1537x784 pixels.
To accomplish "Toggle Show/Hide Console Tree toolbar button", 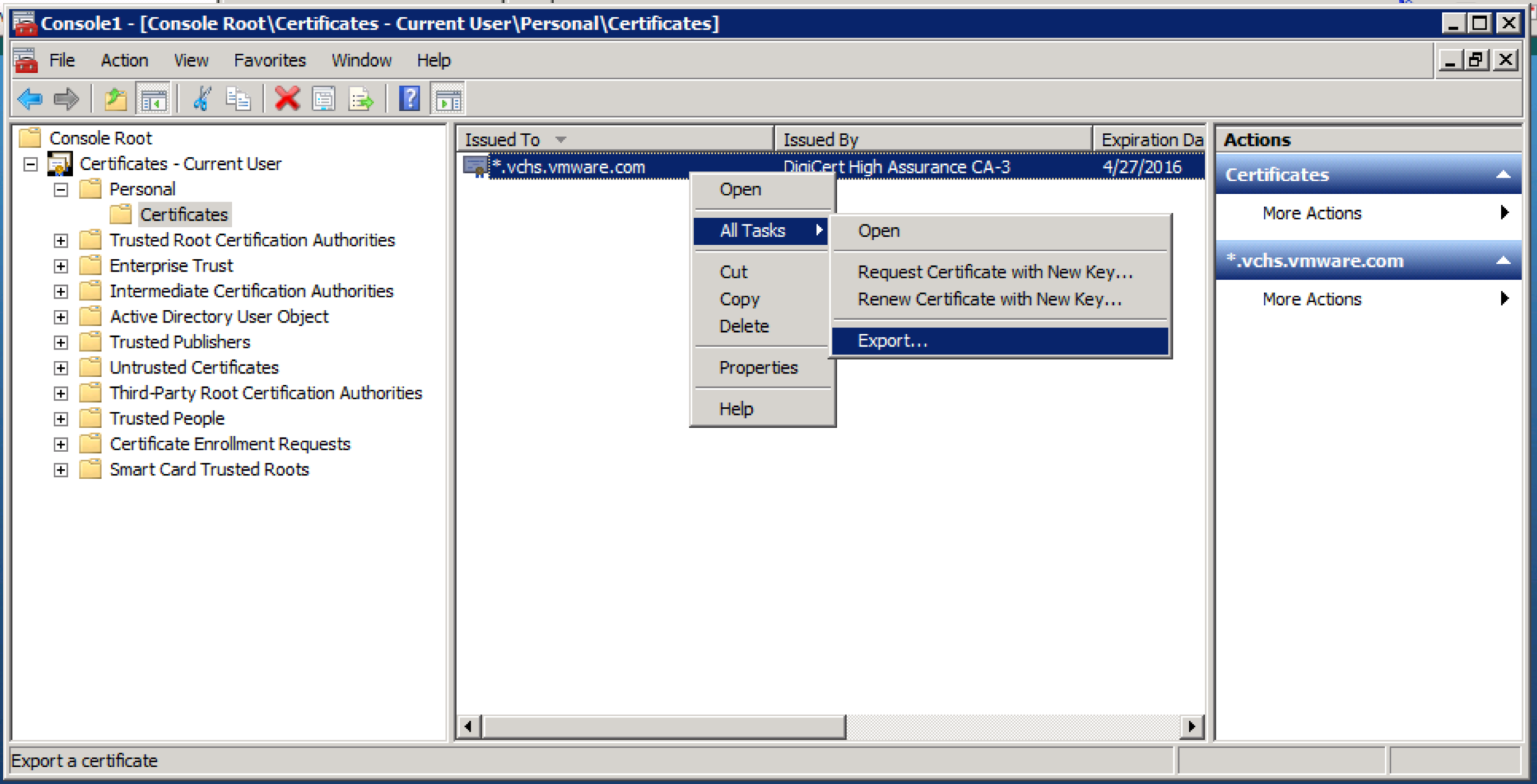I will click(x=154, y=99).
